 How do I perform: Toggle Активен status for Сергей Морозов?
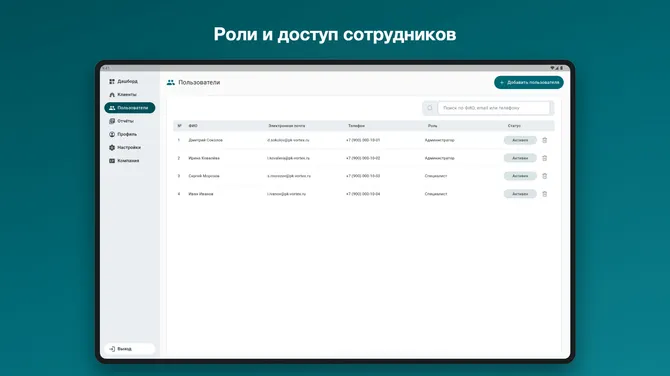(520, 176)
